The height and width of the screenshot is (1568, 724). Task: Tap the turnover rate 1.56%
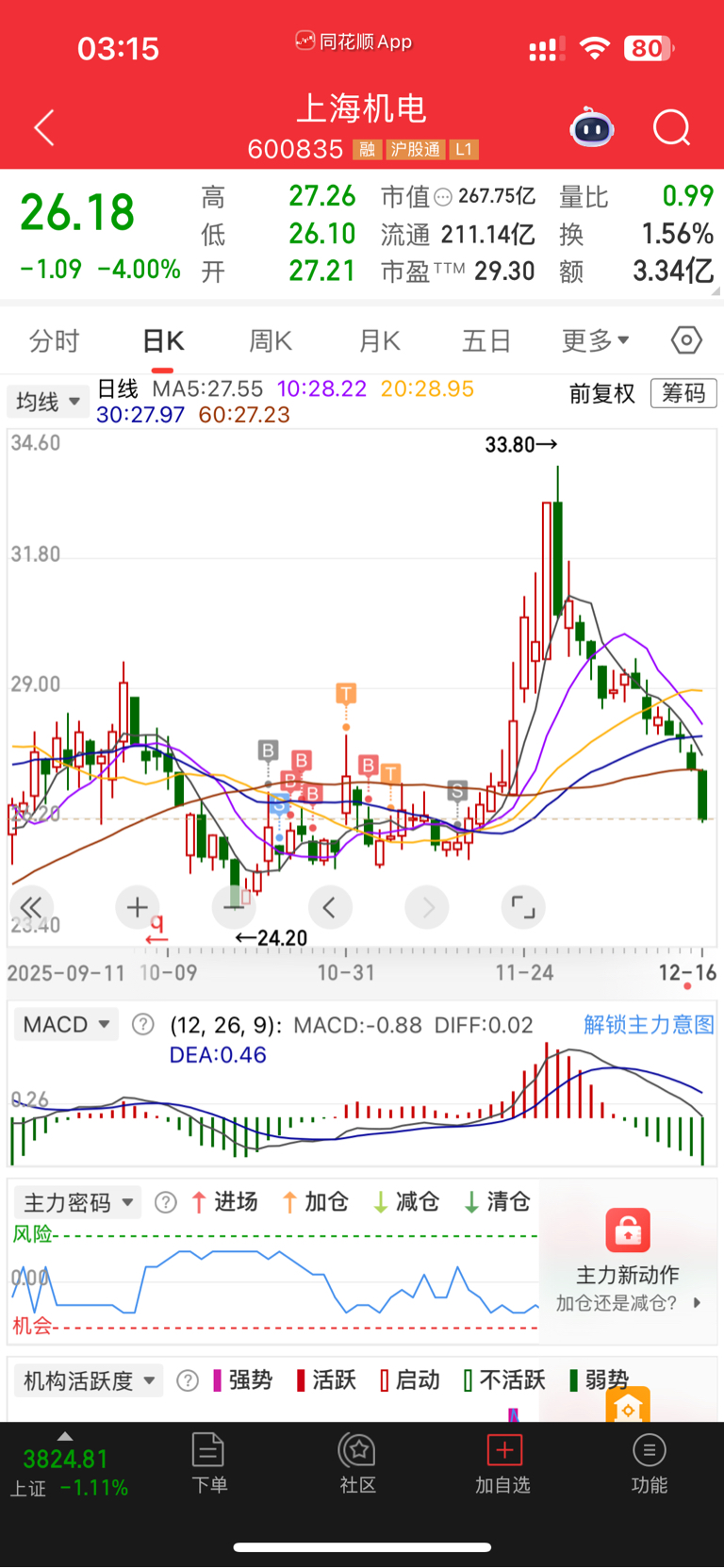point(677,234)
